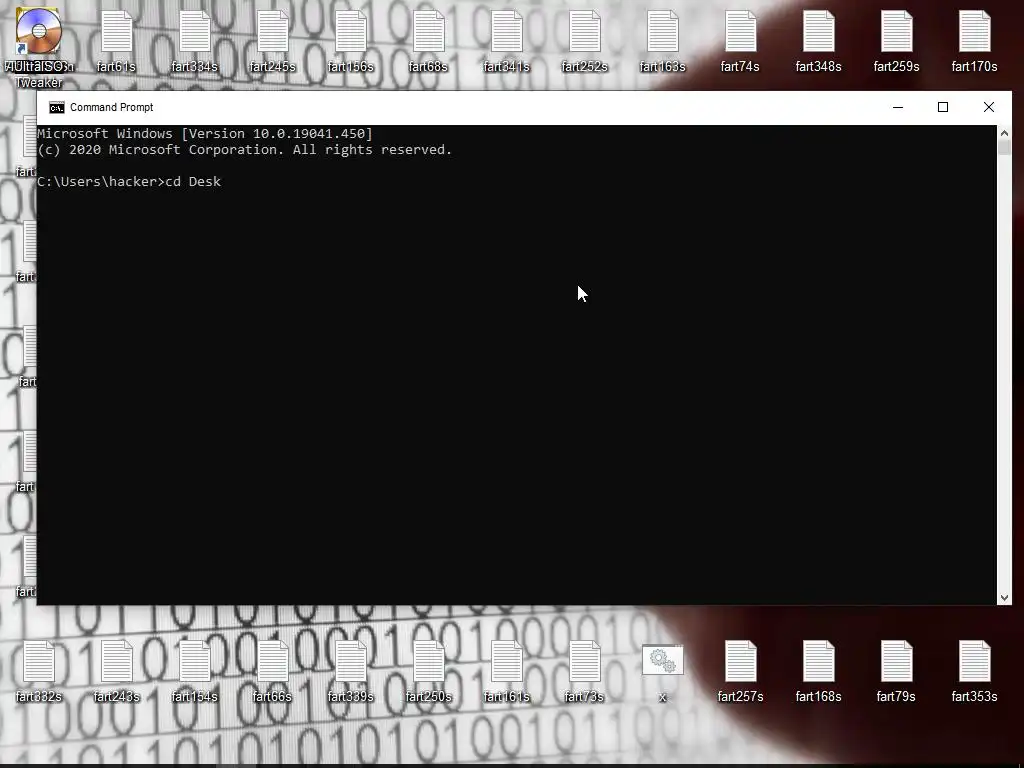1024x768 pixels.
Task: Click the Command Prompt scrollbar down arrow
Action: pos(1004,598)
